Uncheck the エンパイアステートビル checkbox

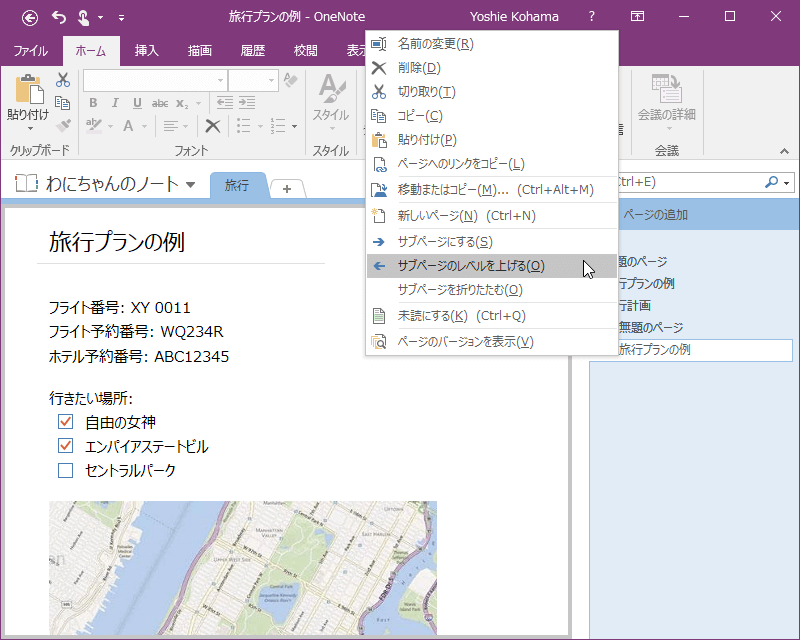click(x=66, y=446)
